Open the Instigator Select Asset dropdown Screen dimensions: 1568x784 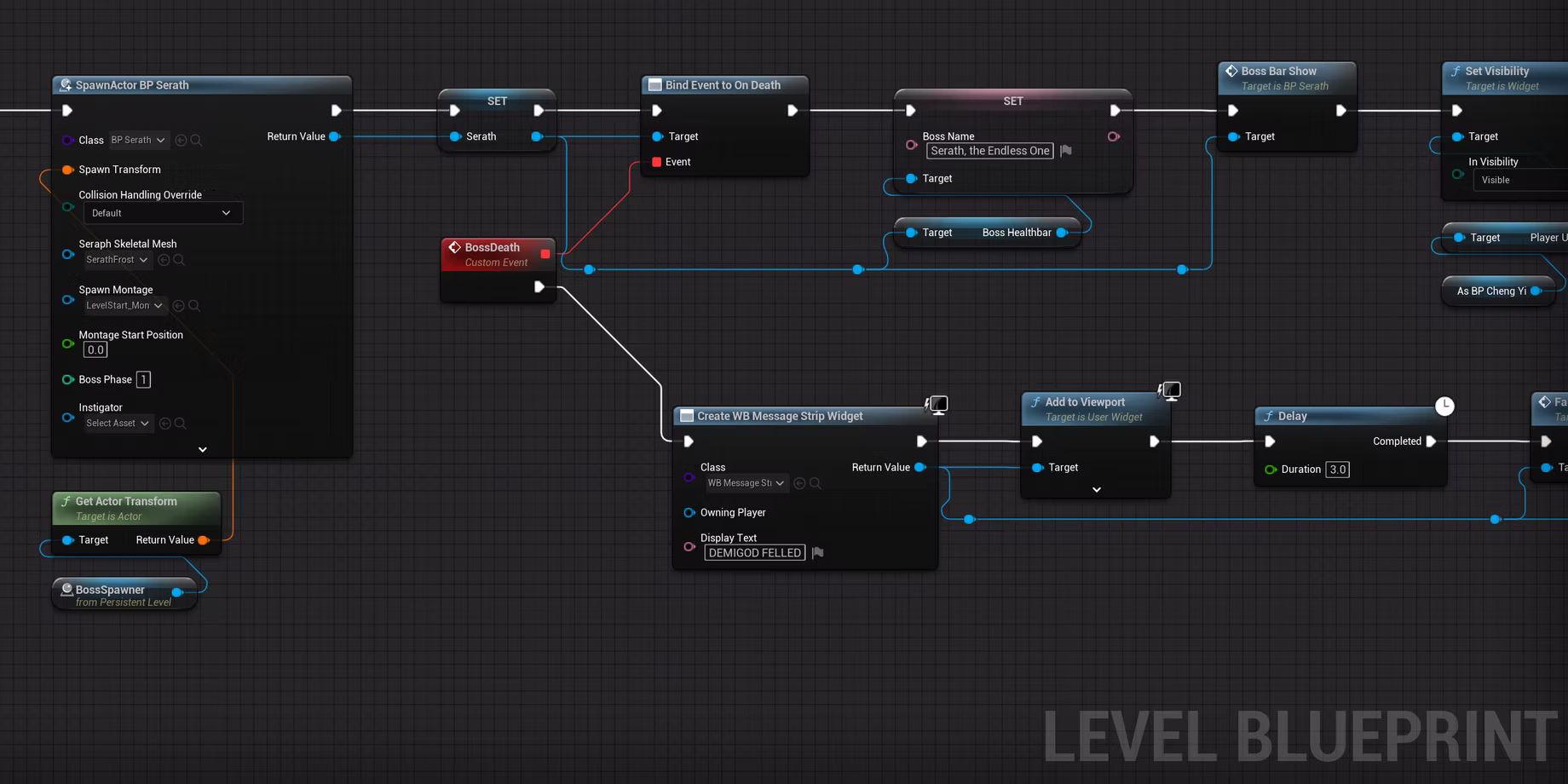click(118, 423)
